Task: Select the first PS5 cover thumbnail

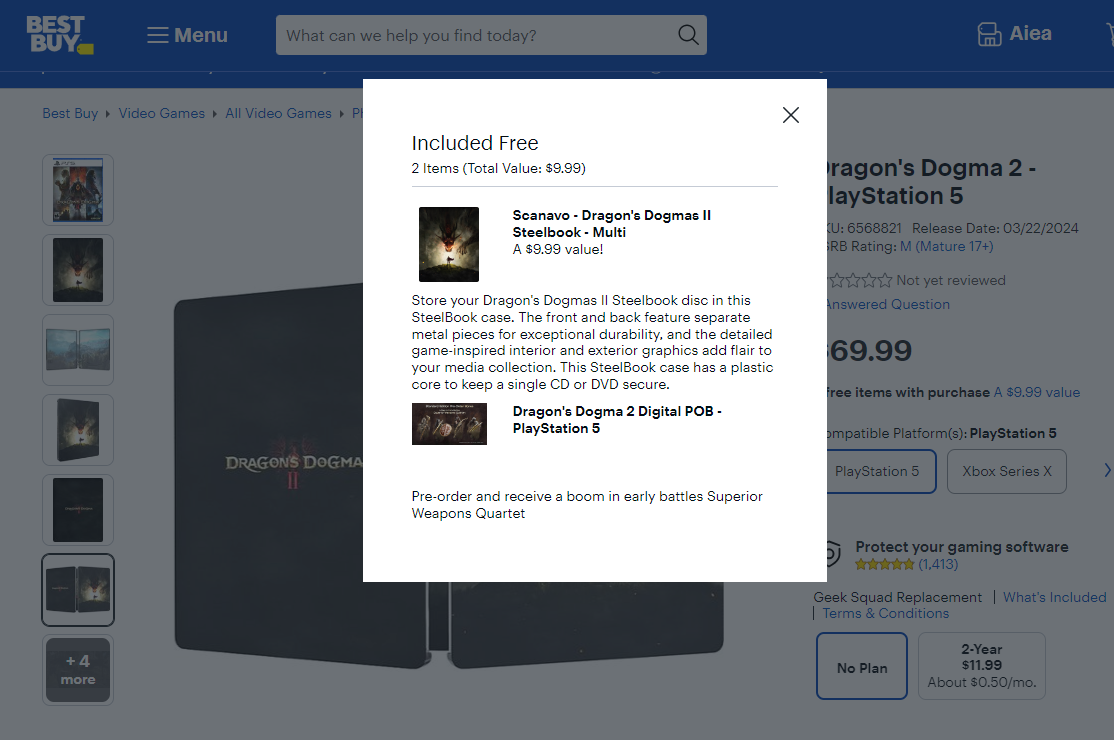Action: coord(78,190)
